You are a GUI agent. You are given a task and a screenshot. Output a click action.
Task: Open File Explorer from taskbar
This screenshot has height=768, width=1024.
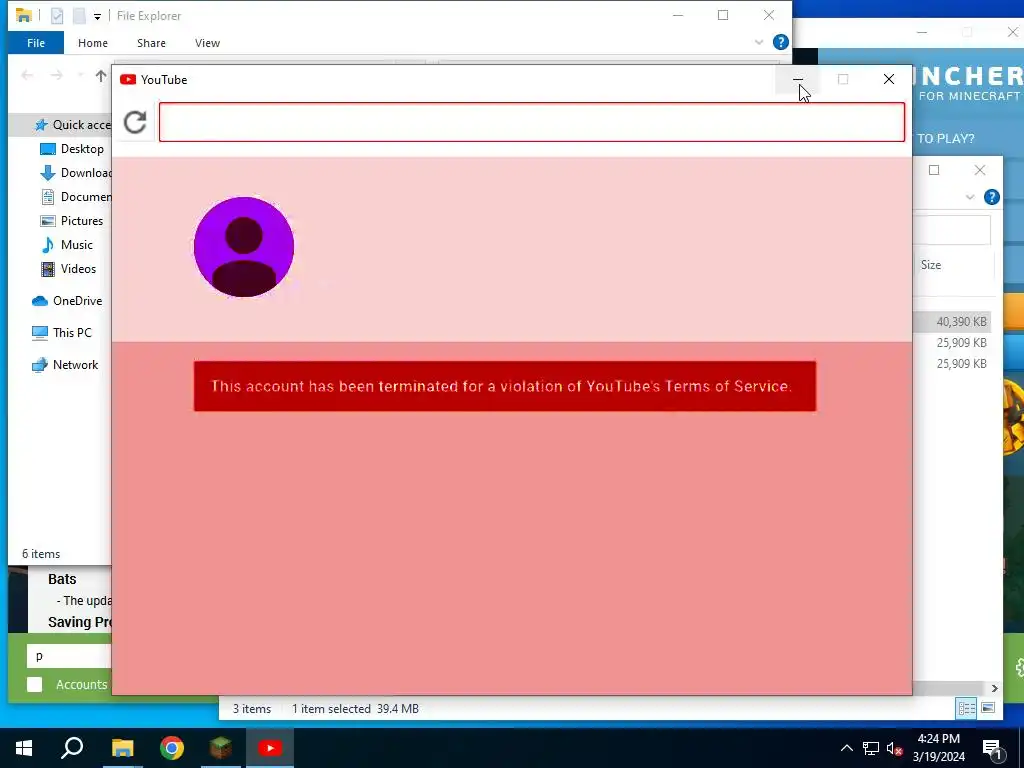coord(122,748)
